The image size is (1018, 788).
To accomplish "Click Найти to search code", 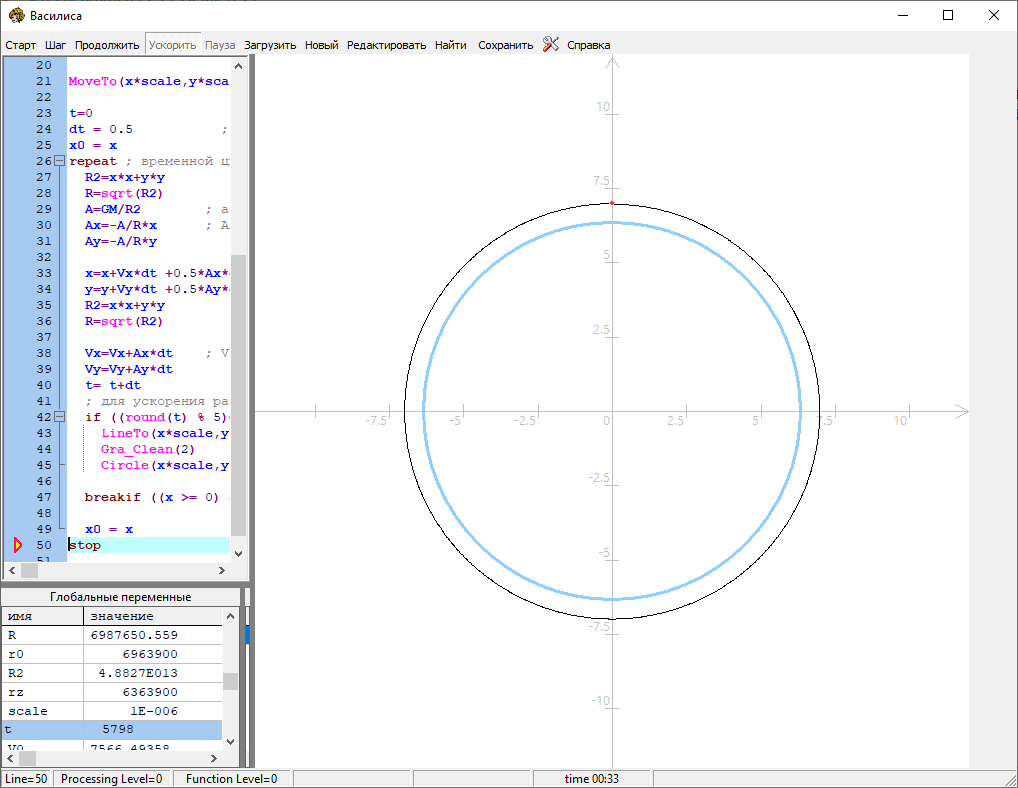I will [x=450, y=45].
